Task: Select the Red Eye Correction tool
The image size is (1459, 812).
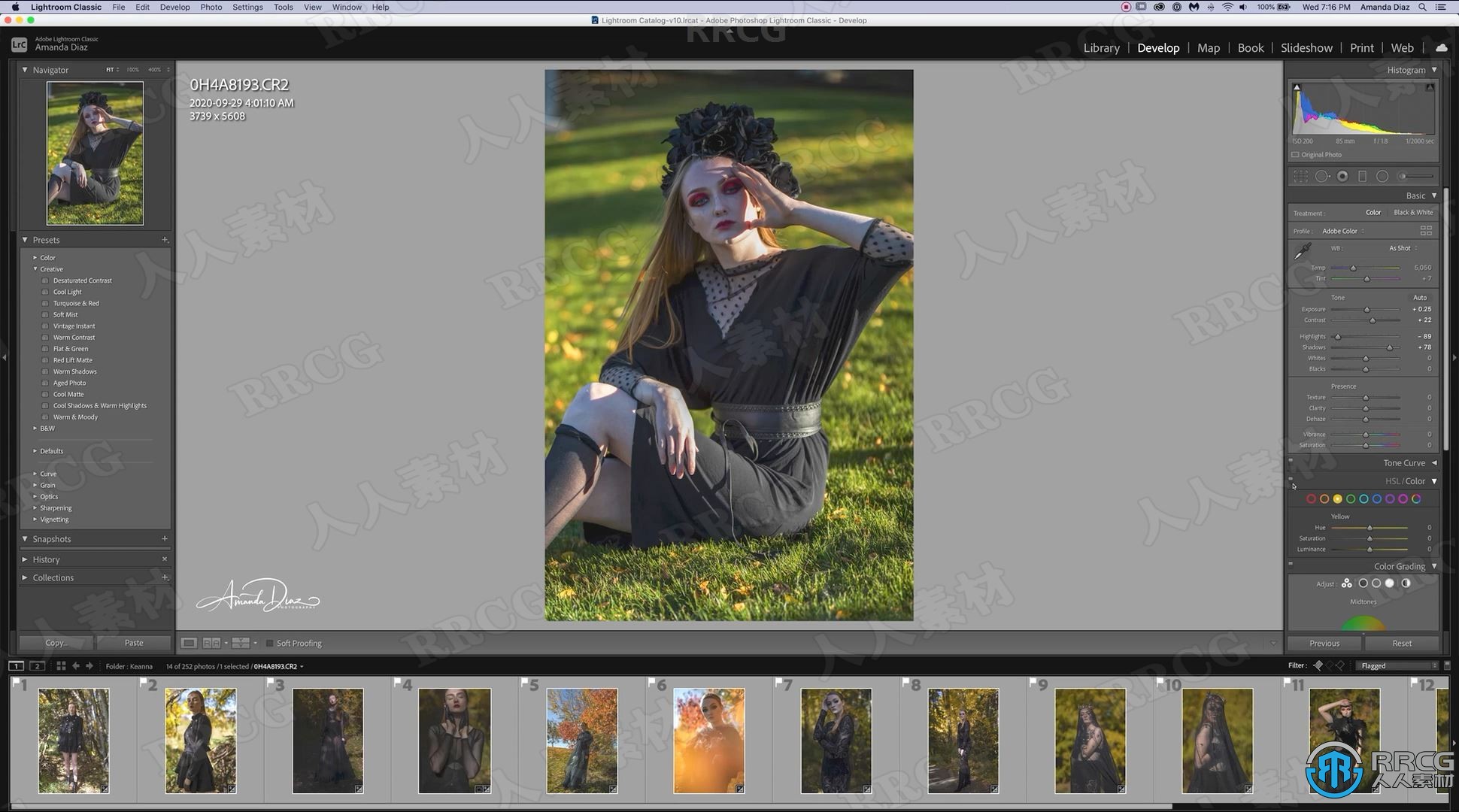Action: point(1342,176)
